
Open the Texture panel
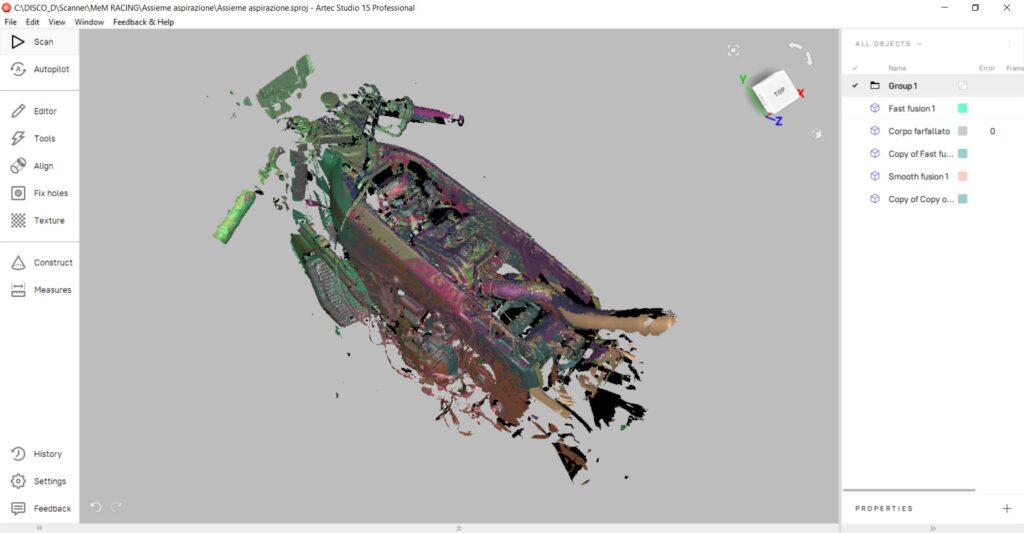pos(39,221)
